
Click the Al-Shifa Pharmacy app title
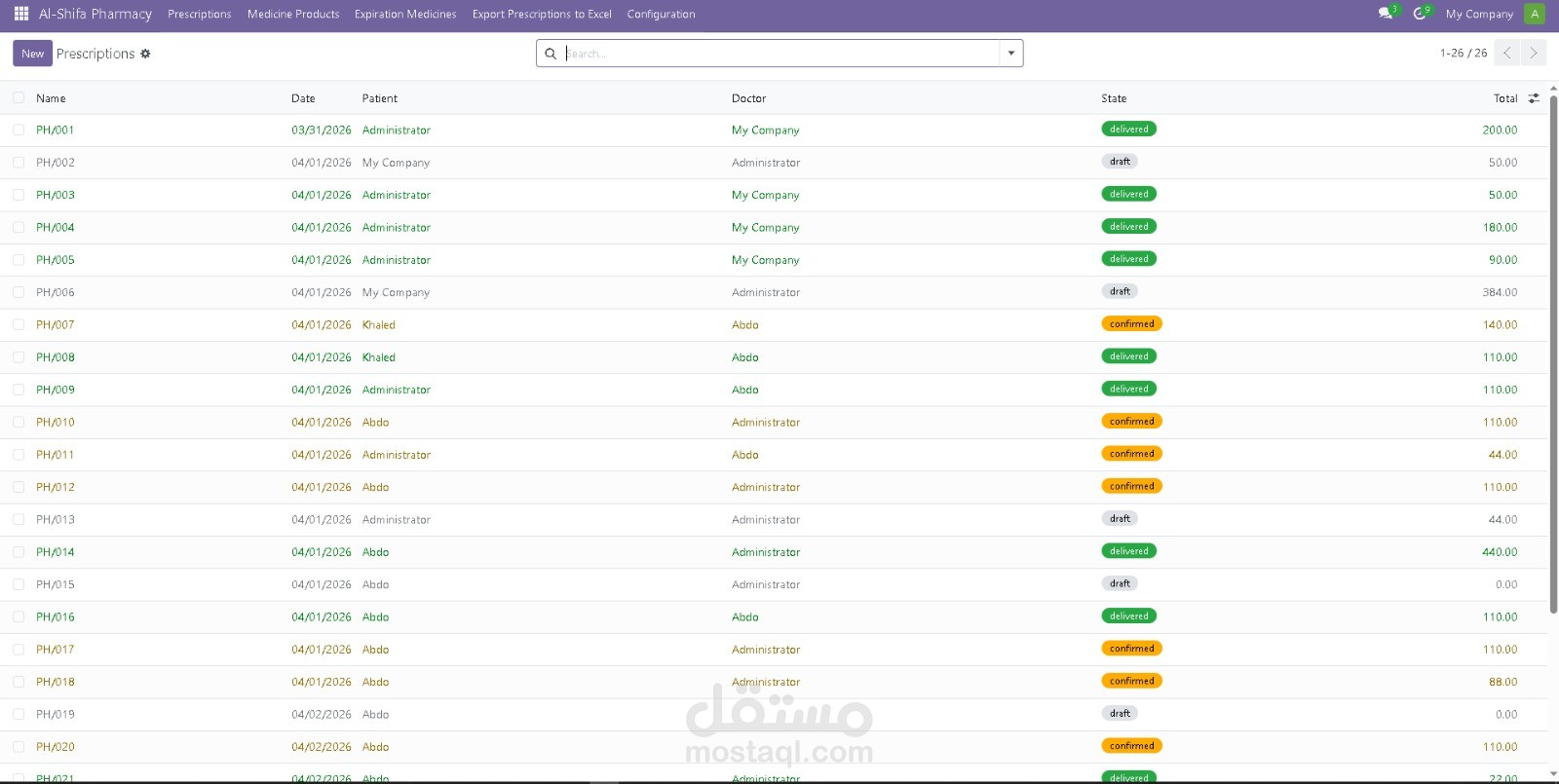coord(95,14)
